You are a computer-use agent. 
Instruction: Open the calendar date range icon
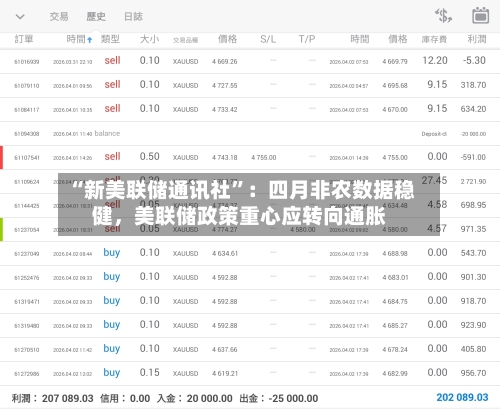pos(480,16)
